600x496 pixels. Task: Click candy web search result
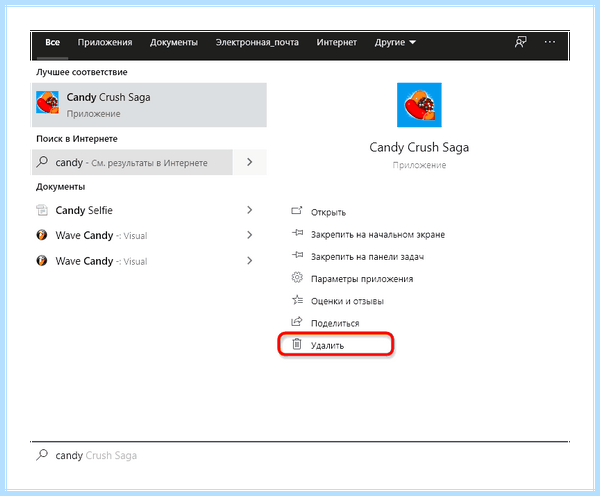(132, 162)
